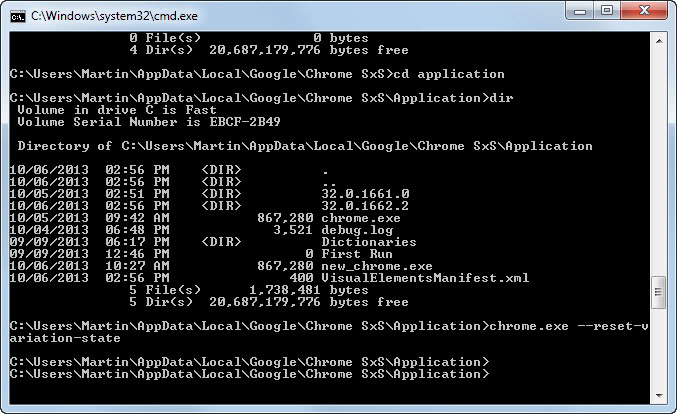Maximize the cmd.exe window
The height and width of the screenshot is (414, 677).
607,10
